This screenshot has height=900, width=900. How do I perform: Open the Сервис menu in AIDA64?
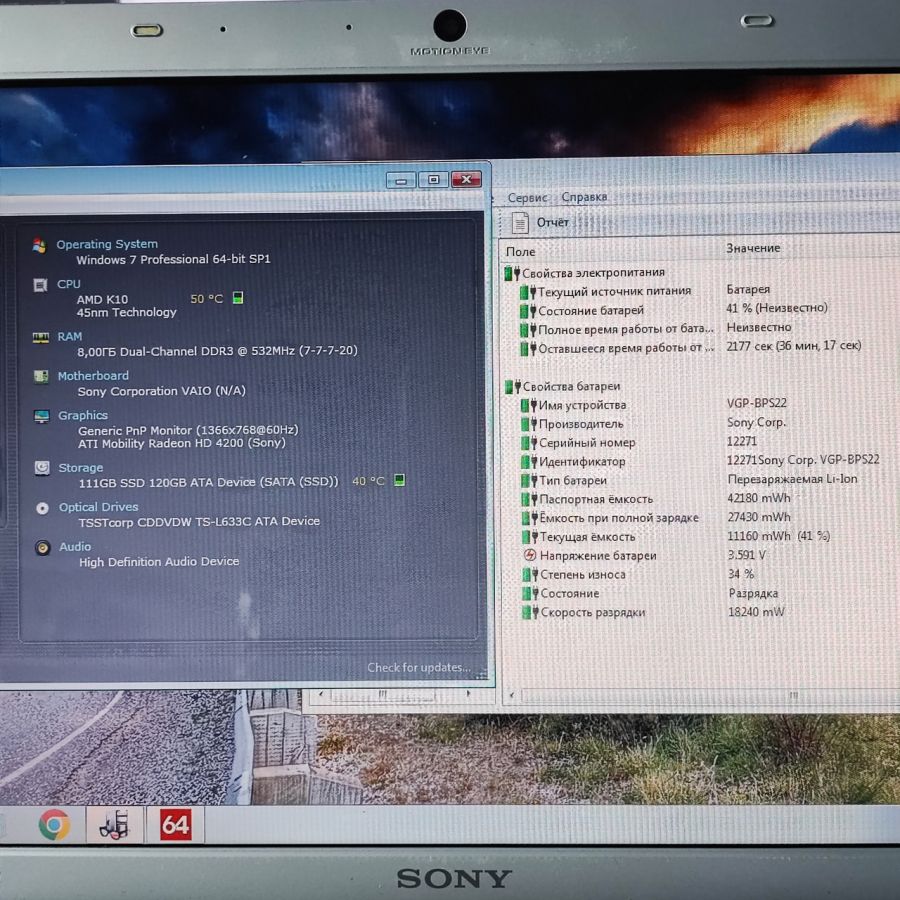click(527, 198)
